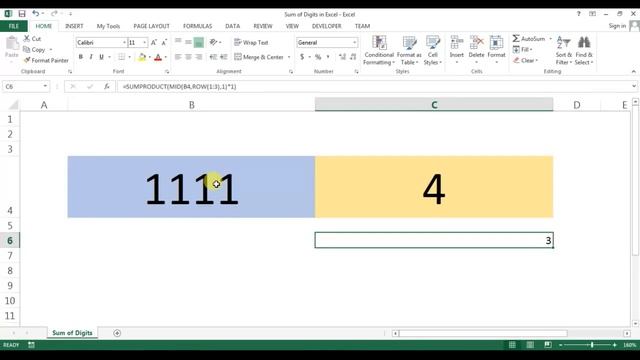Click Sign in link
Image resolution: width=640 pixels, height=360 pixels.
click(617, 26)
